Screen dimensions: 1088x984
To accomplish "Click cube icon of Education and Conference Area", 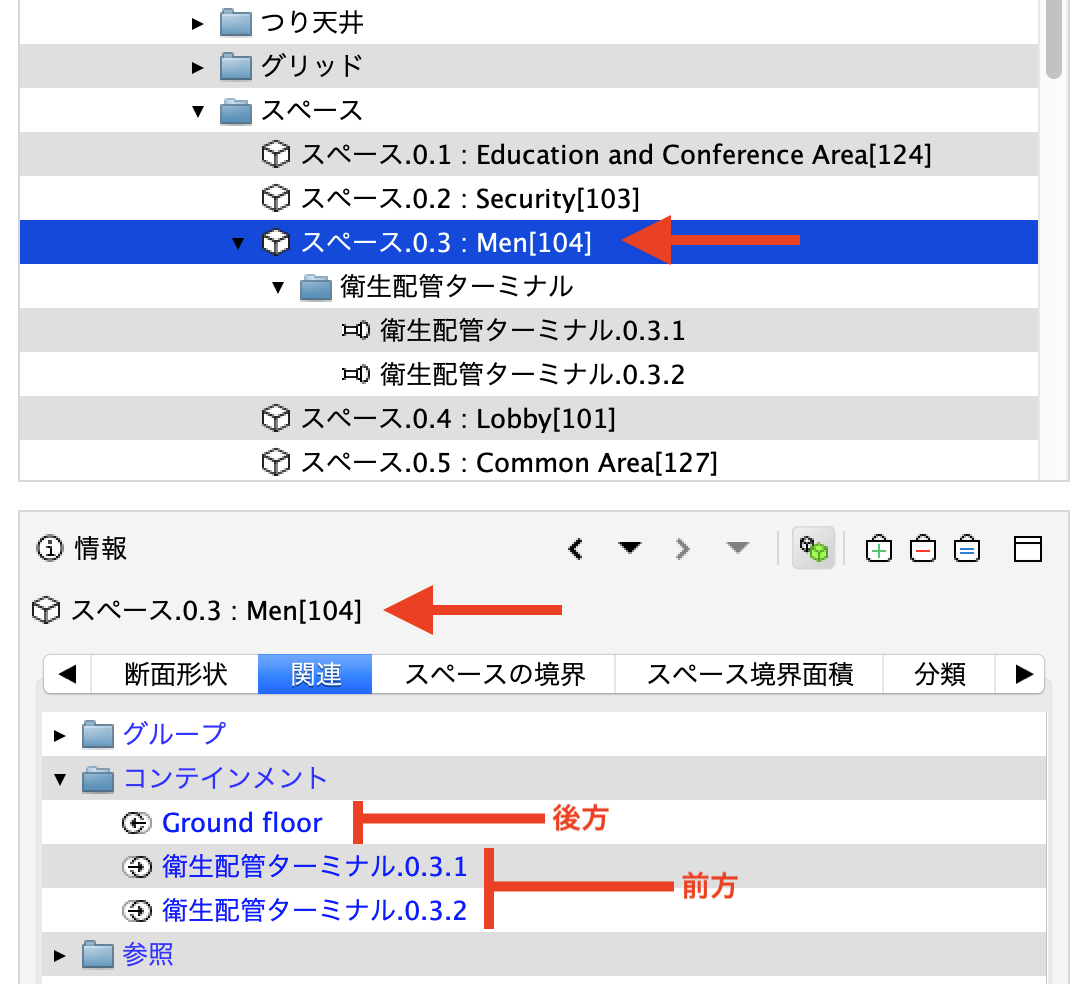I will tap(275, 154).
